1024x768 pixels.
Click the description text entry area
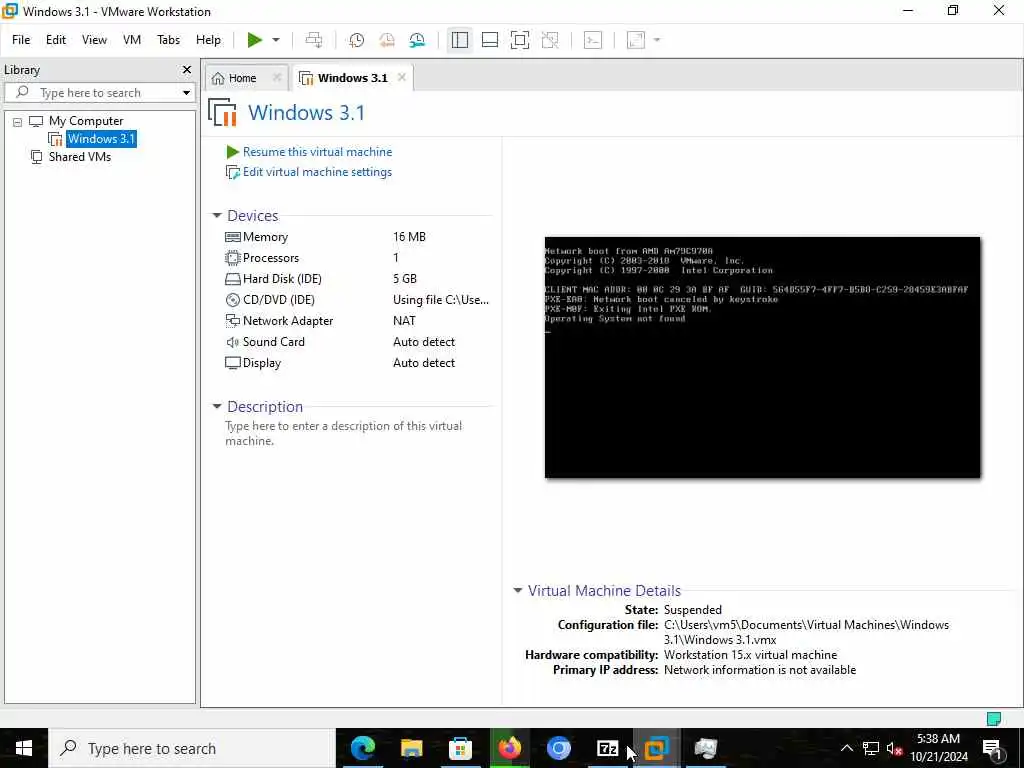tap(344, 433)
